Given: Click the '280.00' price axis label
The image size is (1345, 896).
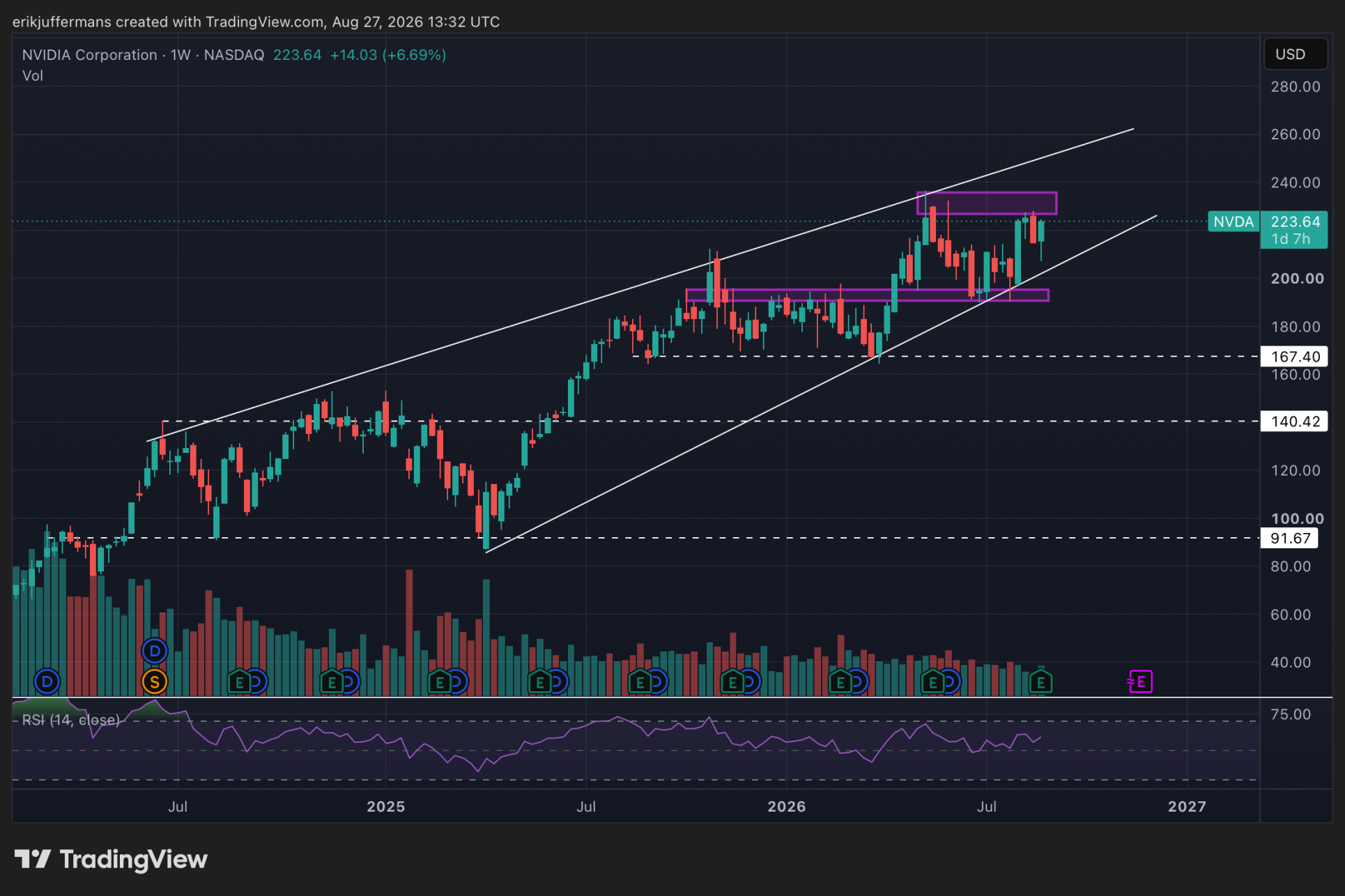Looking at the screenshot, I should point(1295,86).
